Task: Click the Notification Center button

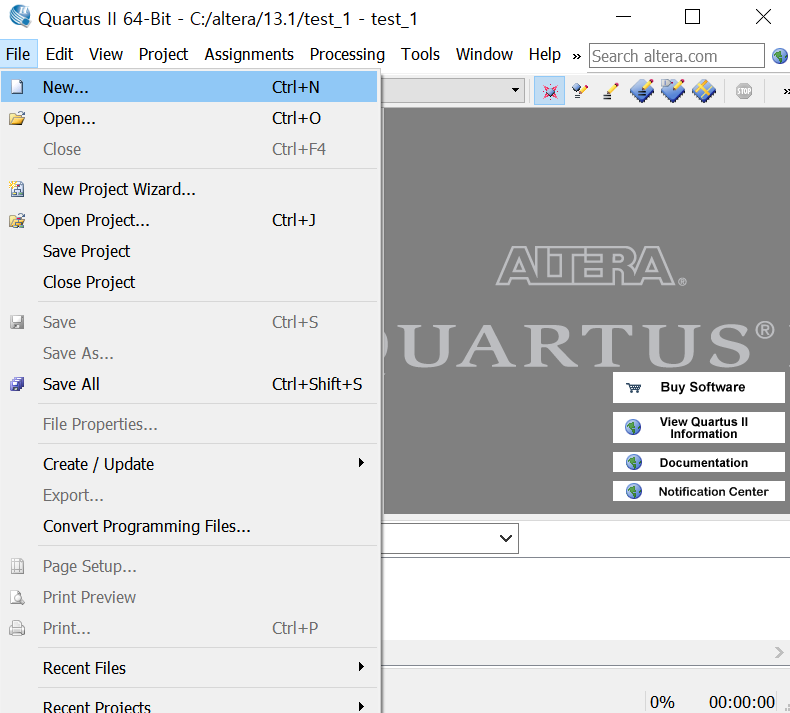Action: point(698,491)
